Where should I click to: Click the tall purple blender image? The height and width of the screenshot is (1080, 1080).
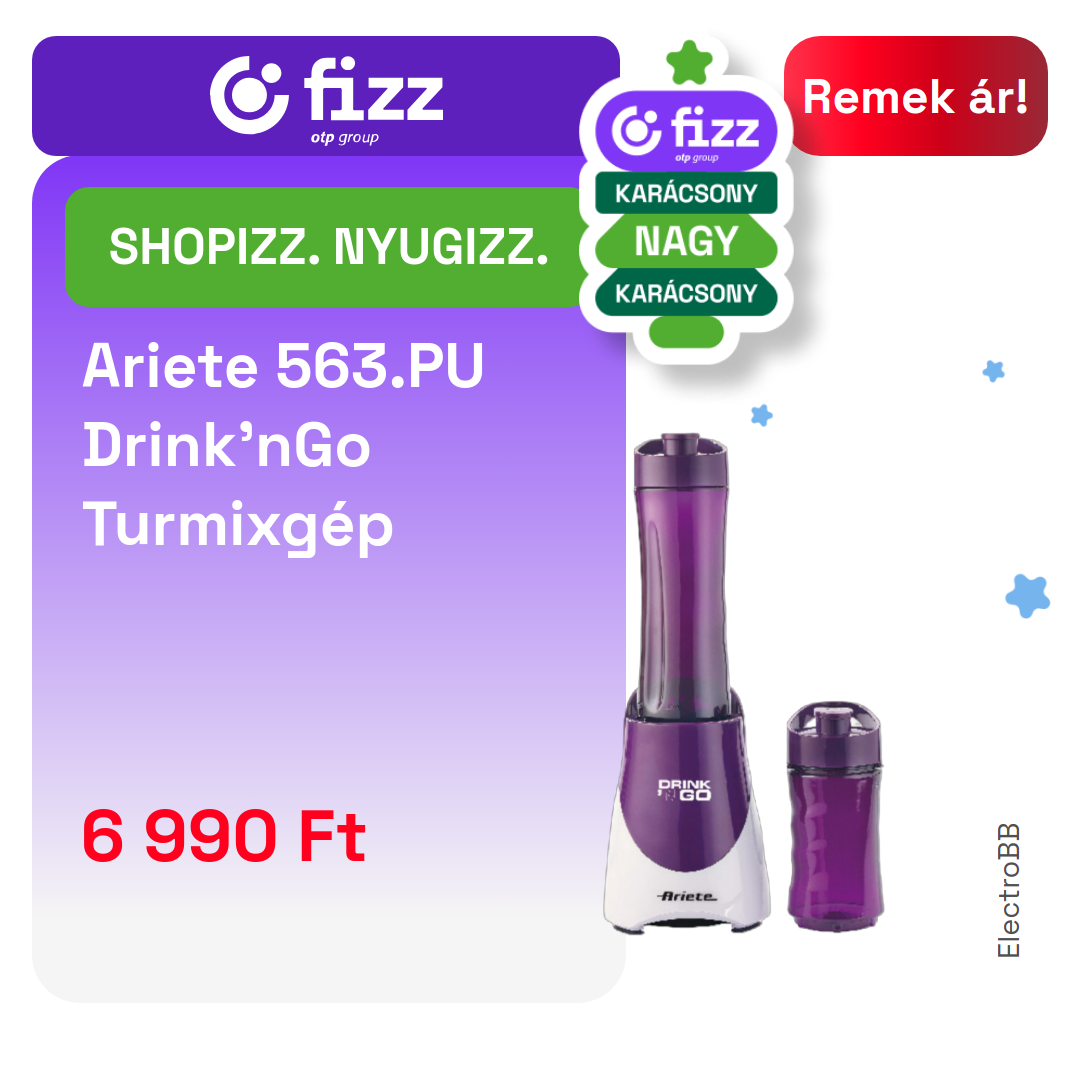[685, 683]
